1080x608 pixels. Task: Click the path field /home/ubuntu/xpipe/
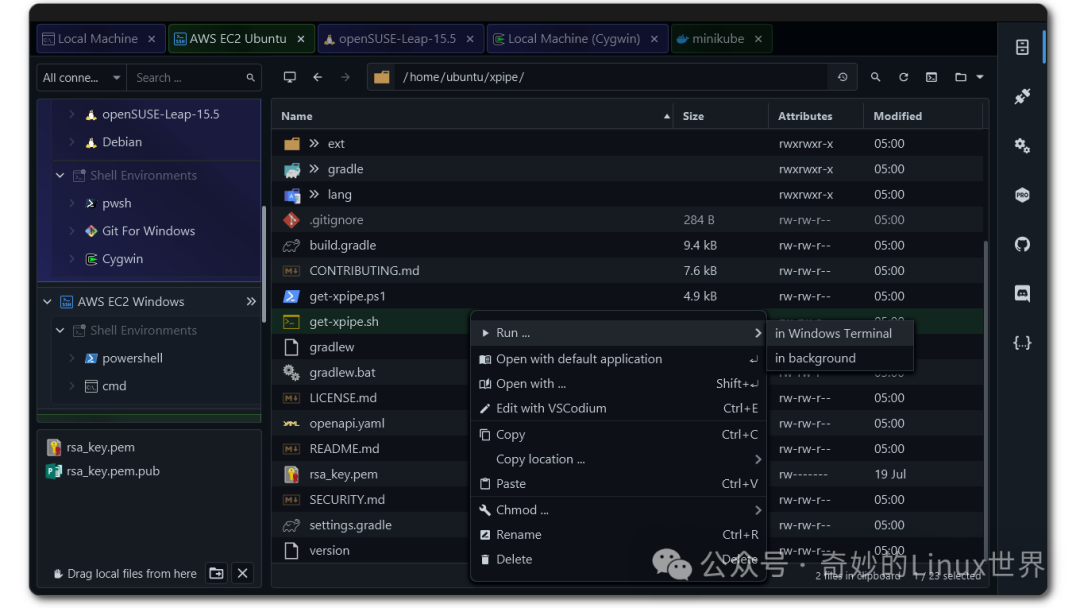[x=613, y=77]
